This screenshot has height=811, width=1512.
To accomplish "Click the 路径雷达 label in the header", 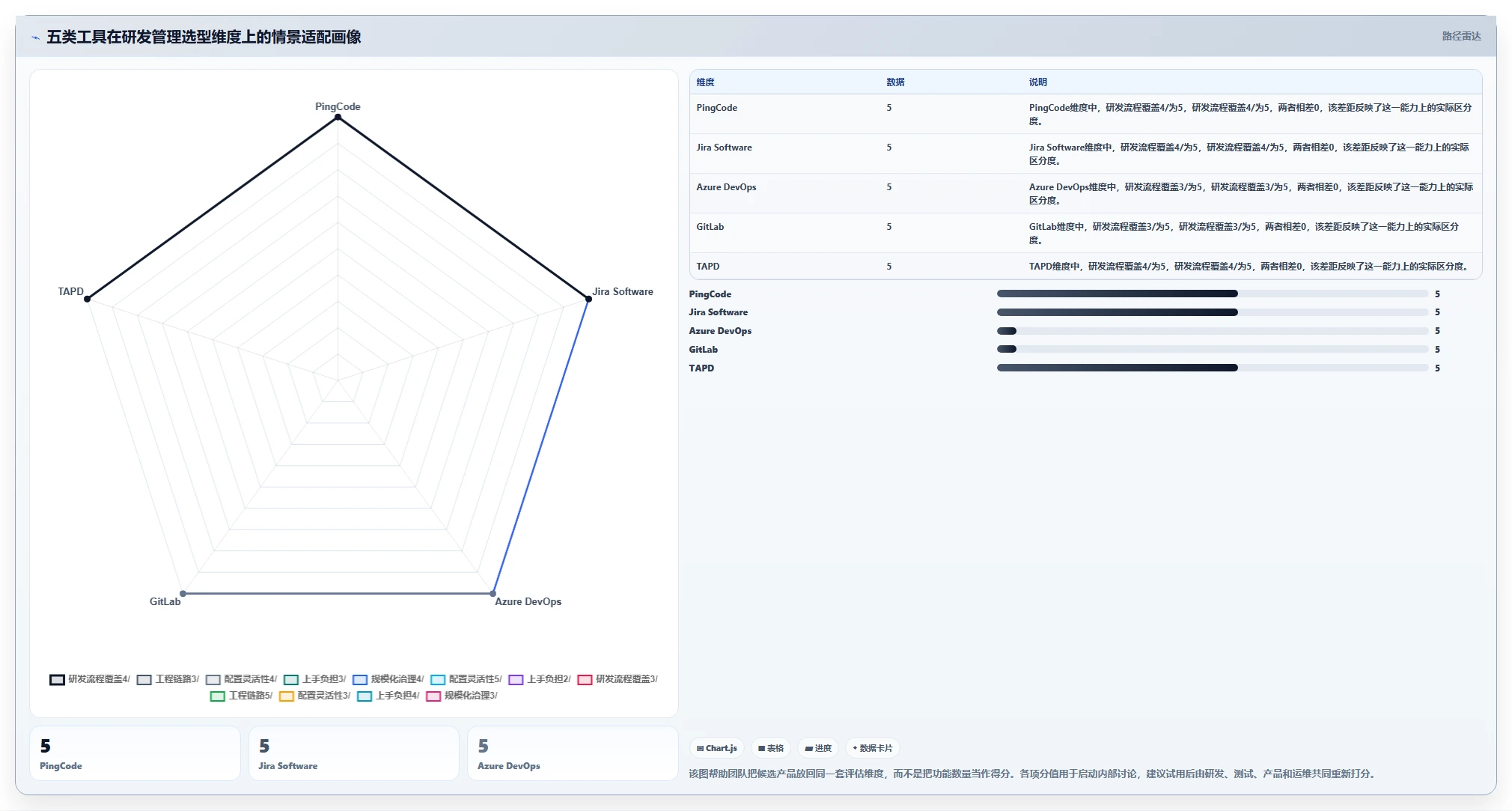I will 1461,36.
